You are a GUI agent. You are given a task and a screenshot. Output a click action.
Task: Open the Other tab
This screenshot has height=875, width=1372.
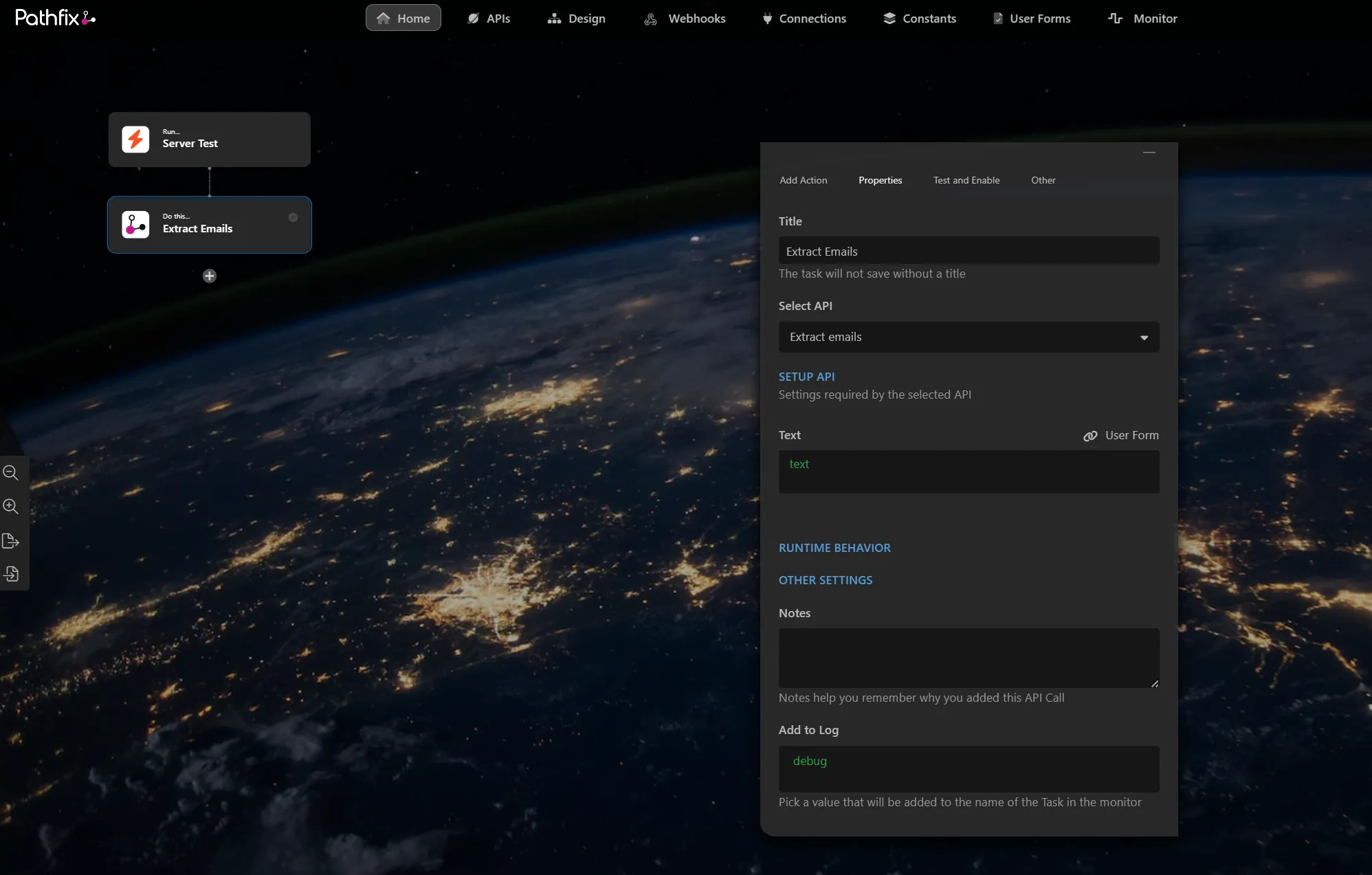pyautogui.click(x=1043, y=180)
